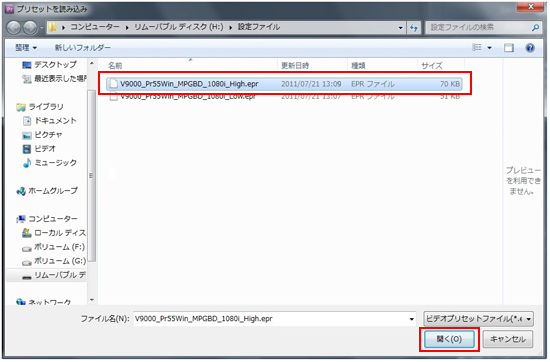
Task: Click コンピューター in the address bar
Action: tap(95, 27)
